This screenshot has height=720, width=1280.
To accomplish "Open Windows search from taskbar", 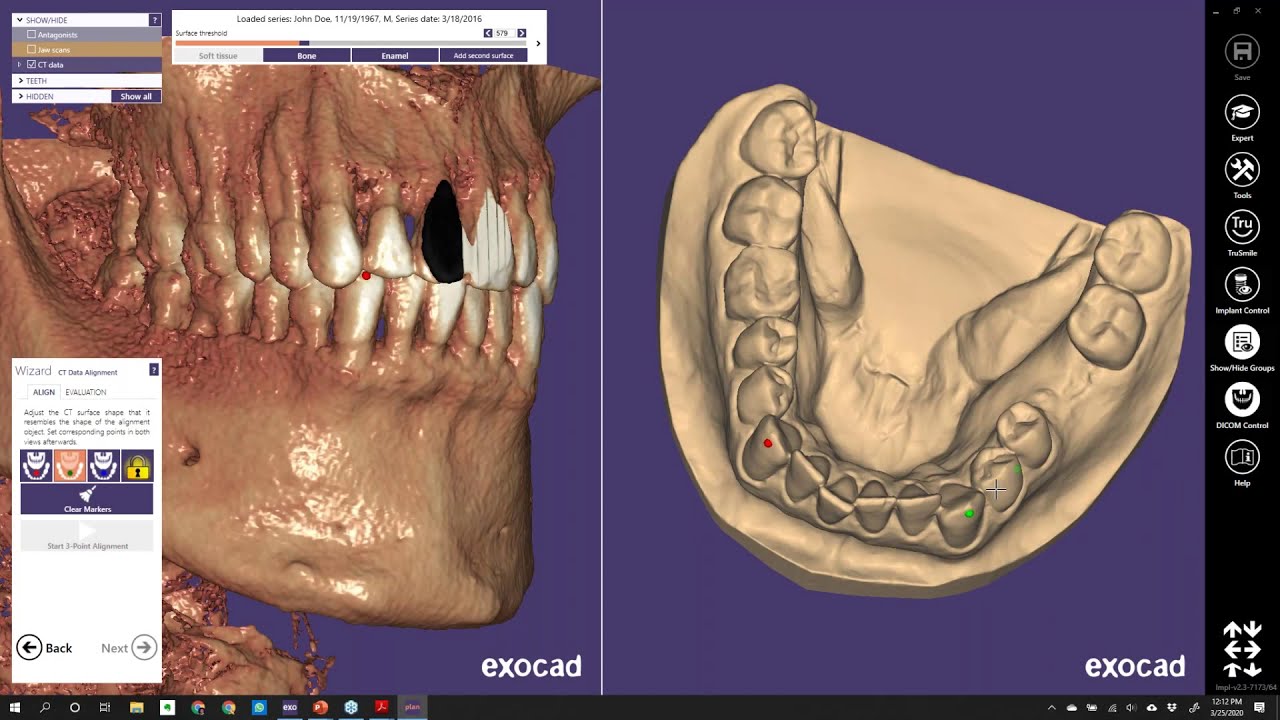I will [44, 707].
